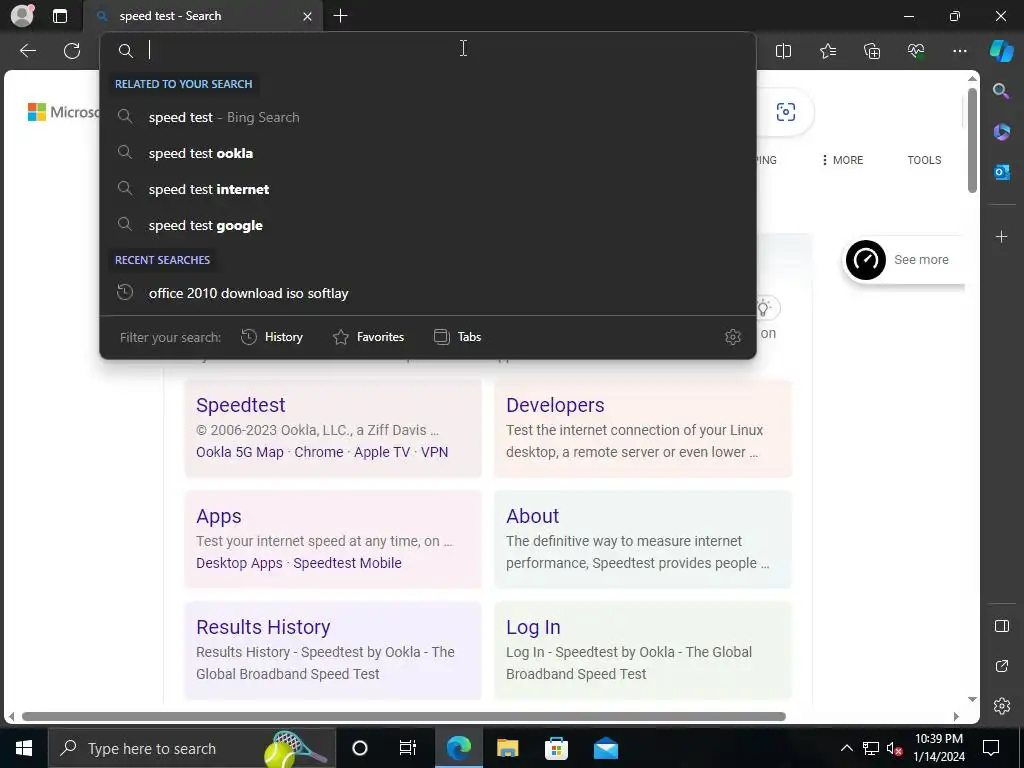Open the Apps link
1024x768 pixels.
[219, 516]
